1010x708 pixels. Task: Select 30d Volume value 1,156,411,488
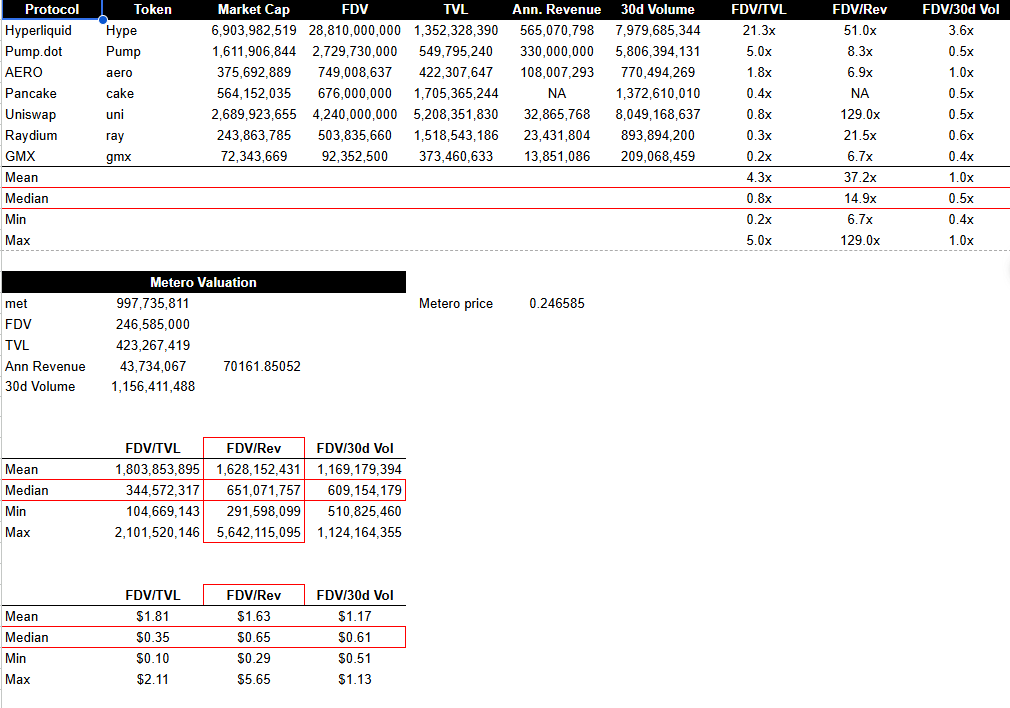153,387
